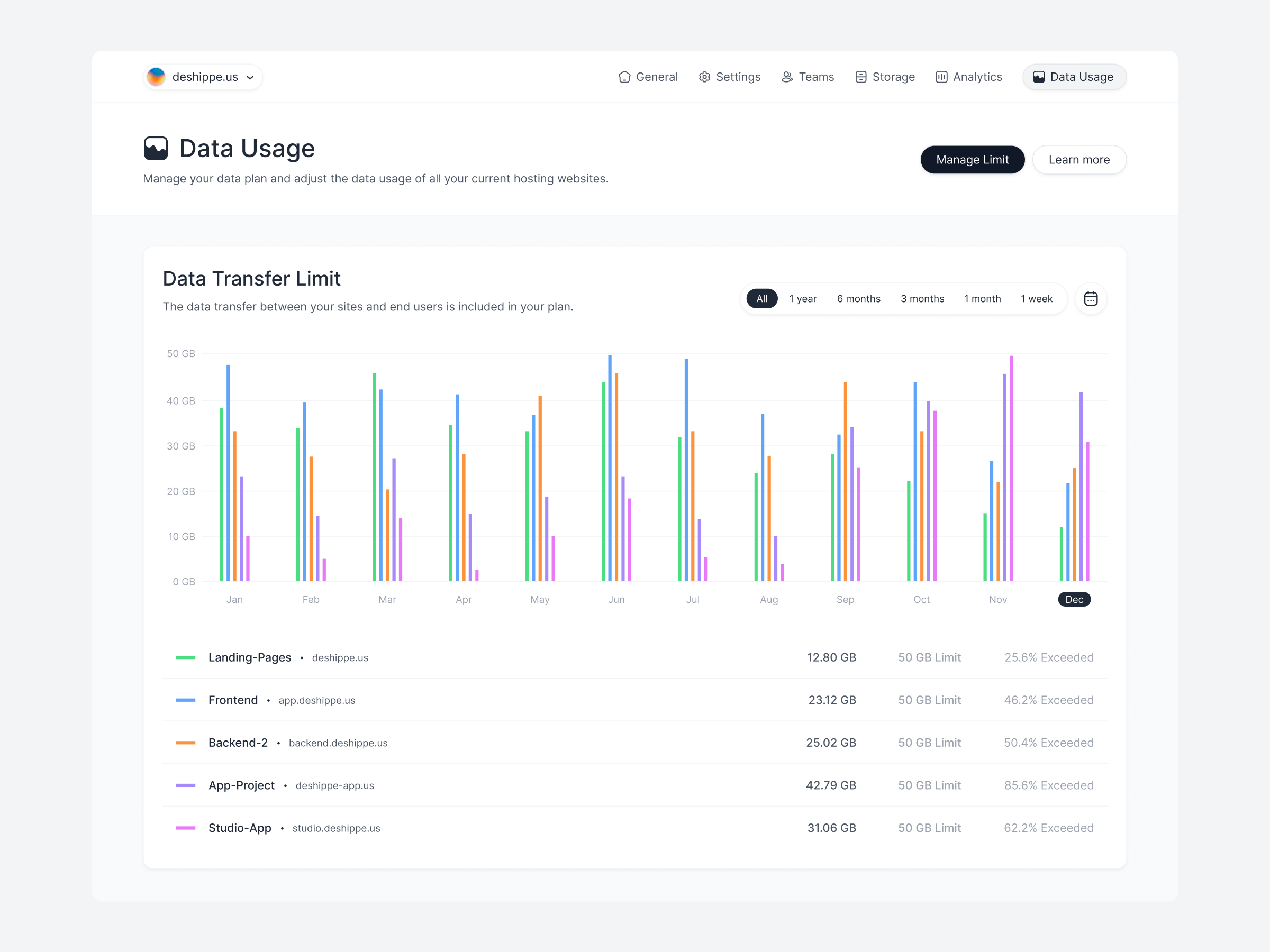Screen dimensions: 1270x952
Task: Open the calendar date picker icon
Action: (1090, 298)
